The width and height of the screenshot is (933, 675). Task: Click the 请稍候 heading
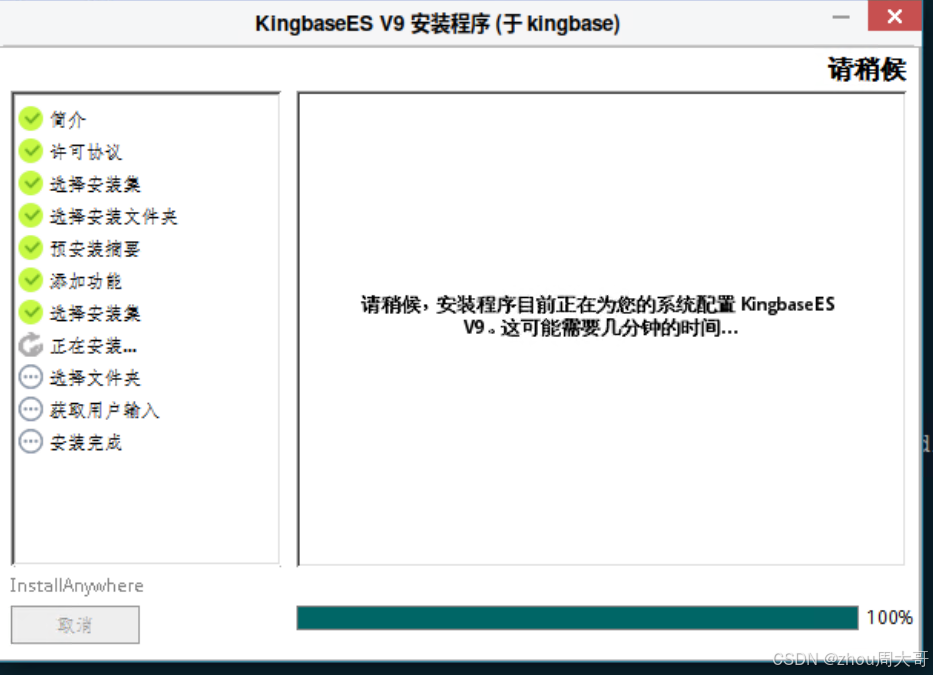867,69
